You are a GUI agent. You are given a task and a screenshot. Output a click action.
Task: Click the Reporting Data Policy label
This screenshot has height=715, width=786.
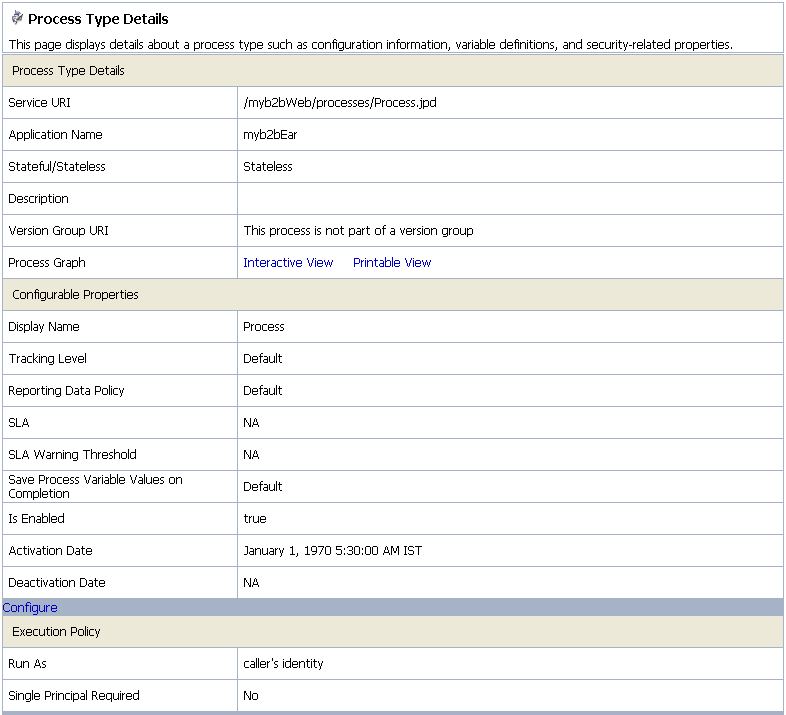click(x=66, y=391)
